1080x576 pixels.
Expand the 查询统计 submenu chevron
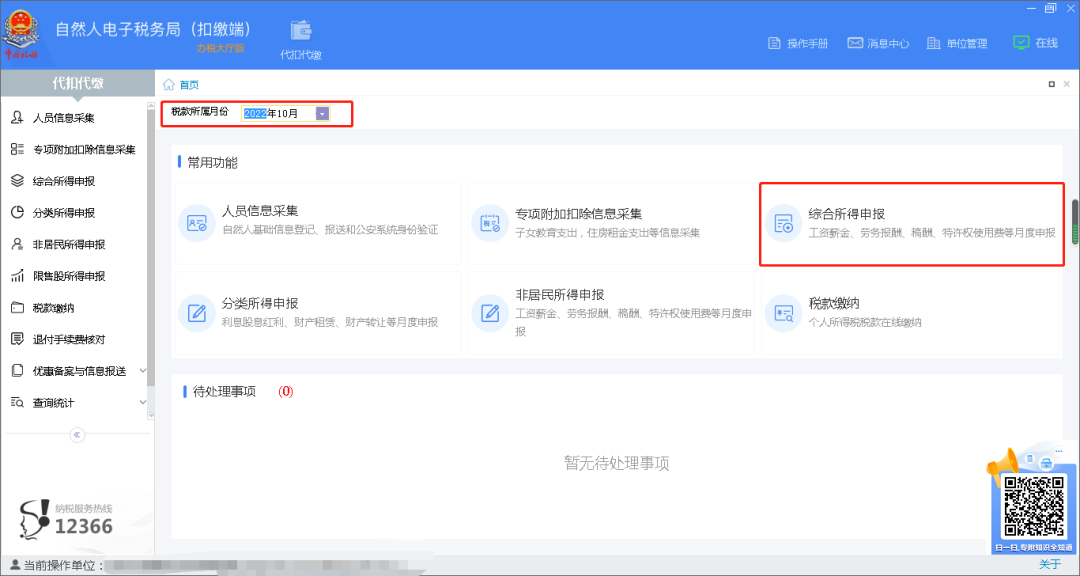coord(143,402)
